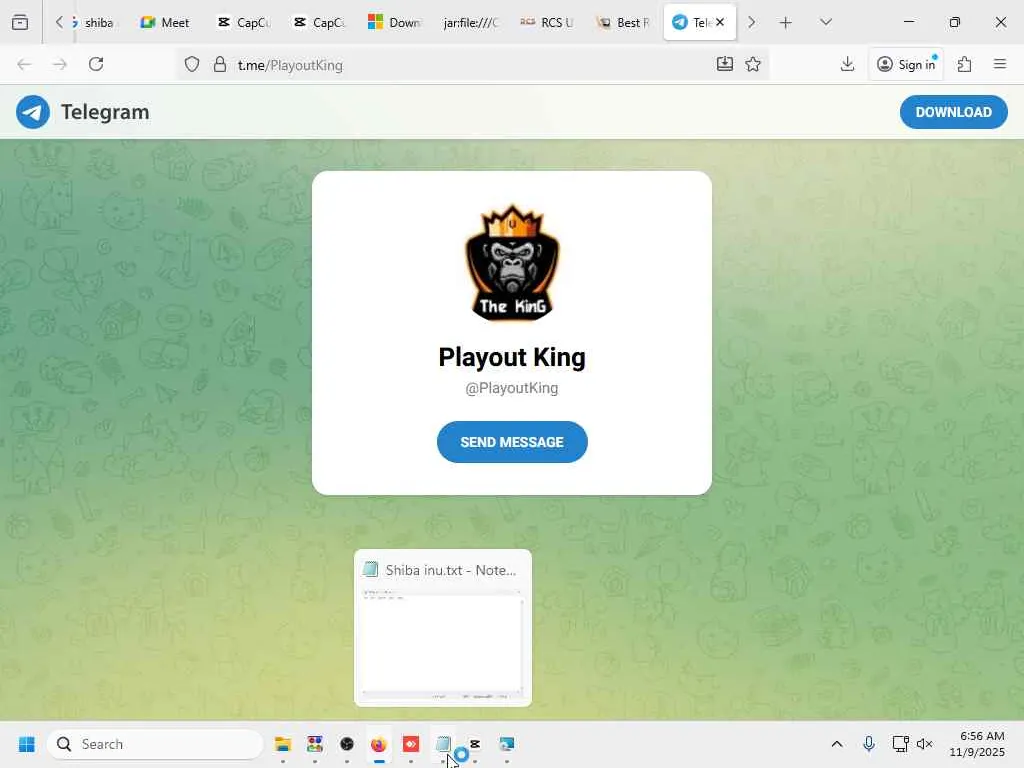Switch to the Microsoft Download tab

tap(396, 22)
